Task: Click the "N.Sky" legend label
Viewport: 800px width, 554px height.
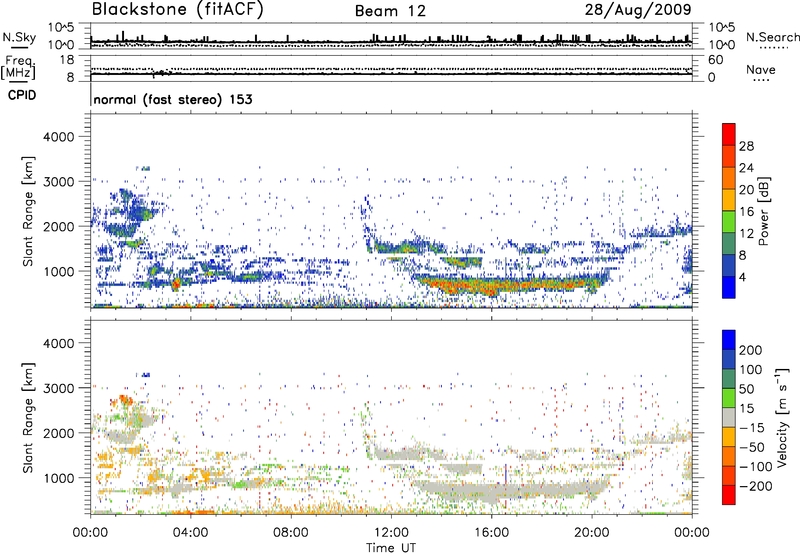Action: [x=19, y=37]
